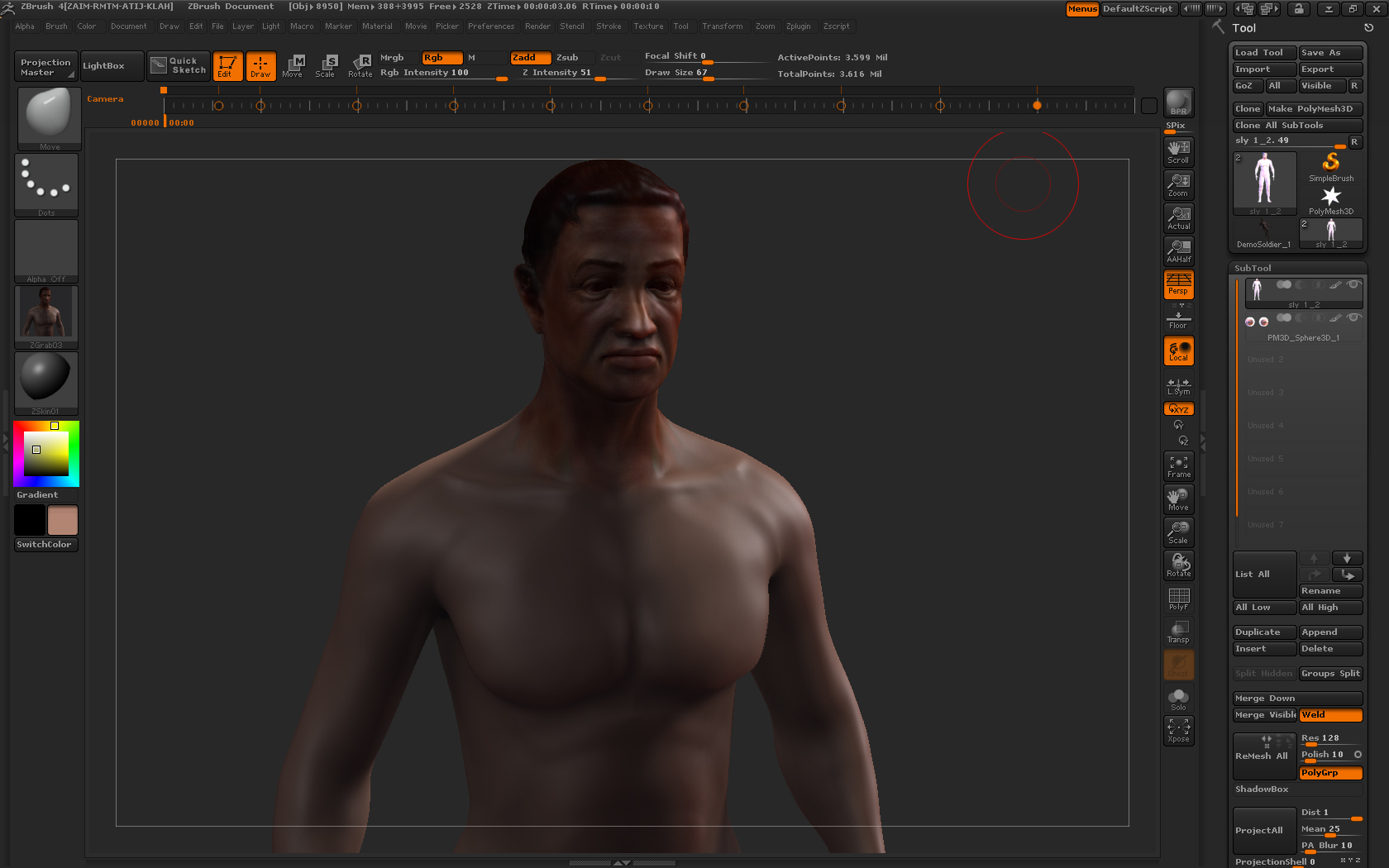Select the DemoSoldier_1 tool thumbnail
1389x868 pixels.
coord(1263,233)
